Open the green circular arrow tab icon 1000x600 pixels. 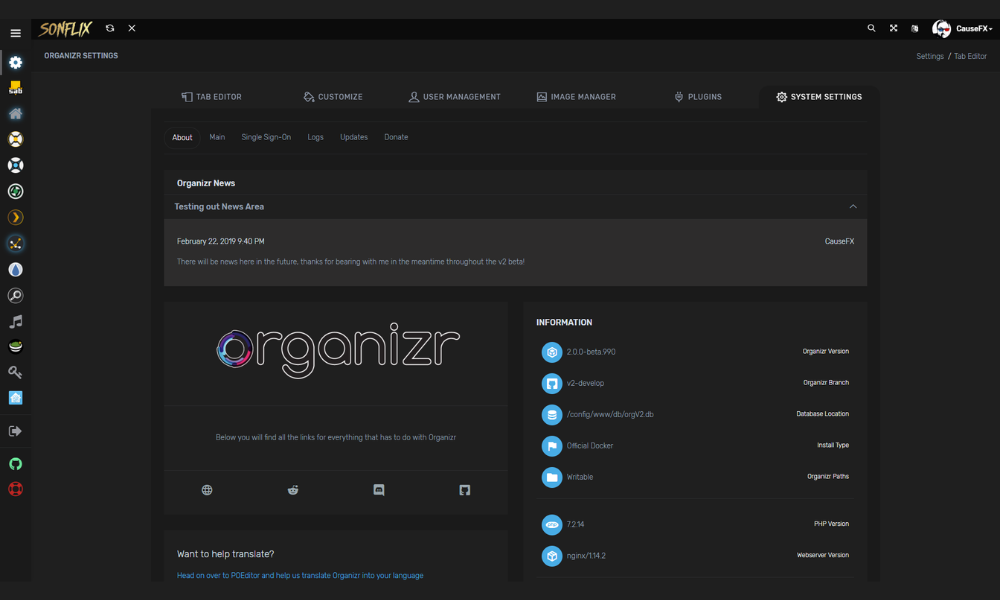pos(15,191)
